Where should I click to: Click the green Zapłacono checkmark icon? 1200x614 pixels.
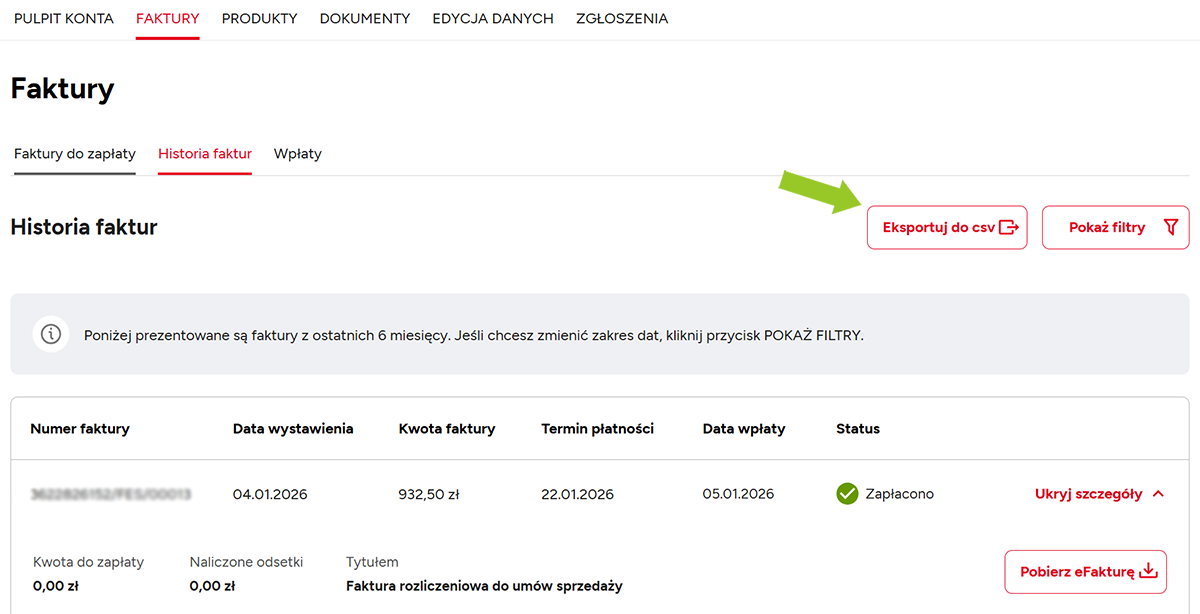click(x=847, y=494)
